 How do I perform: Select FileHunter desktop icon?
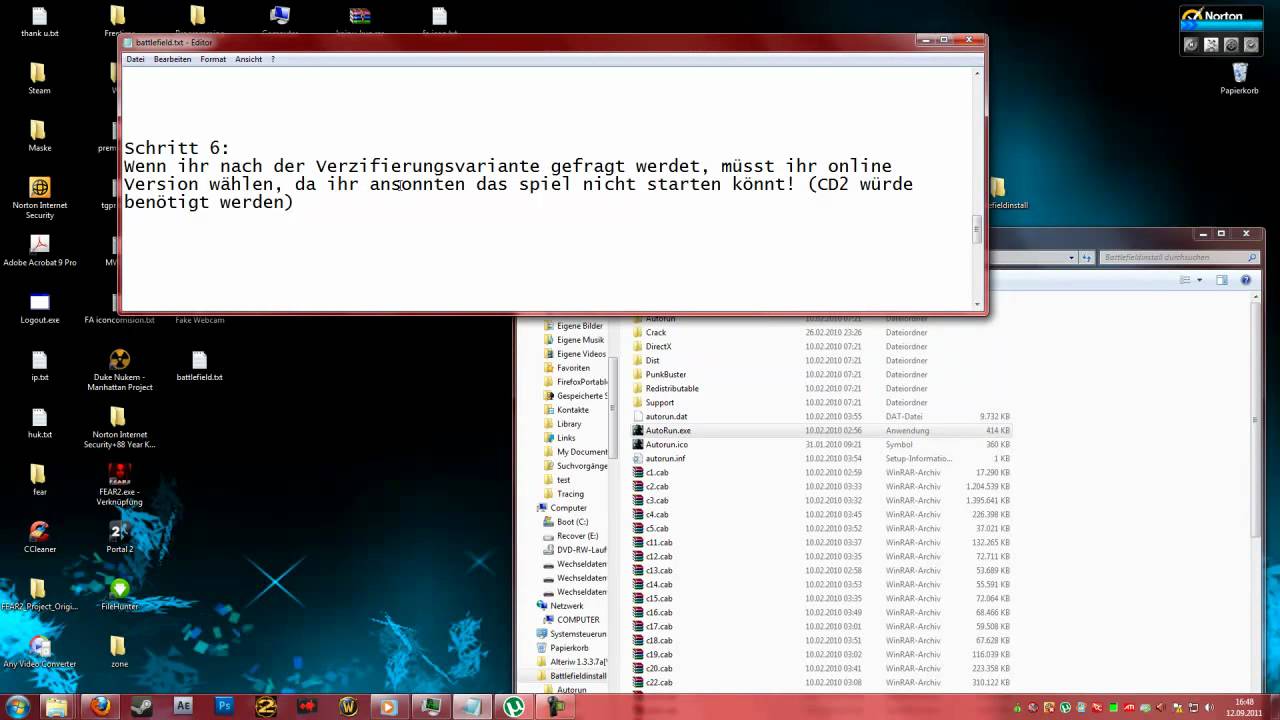point(119,593)
